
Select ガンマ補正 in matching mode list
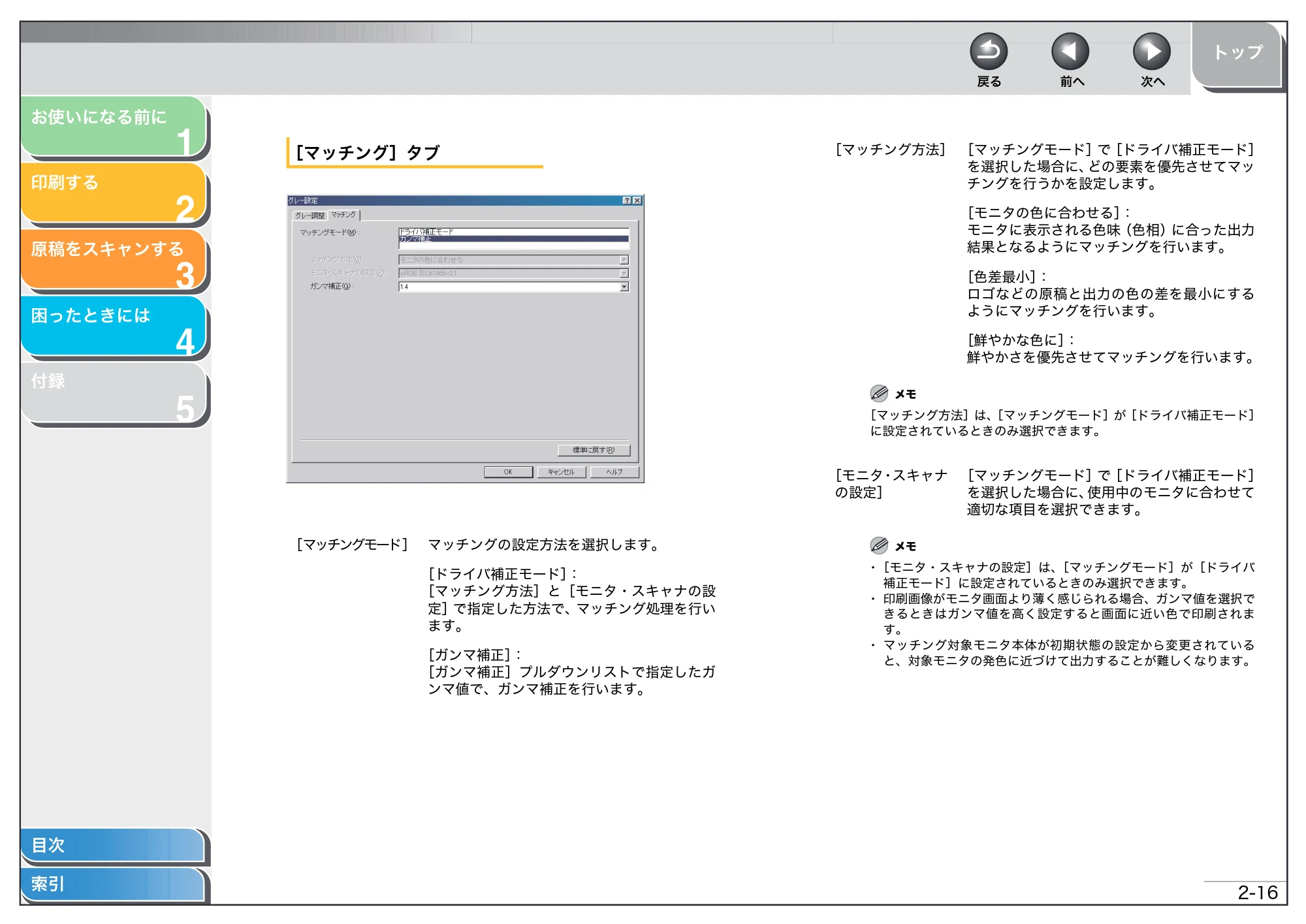(513, 239)
